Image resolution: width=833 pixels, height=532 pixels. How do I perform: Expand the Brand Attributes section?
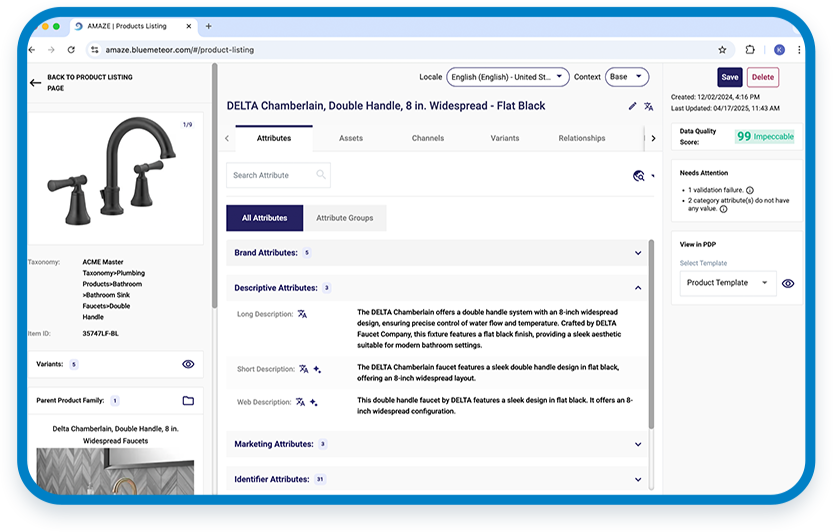[638, 253]
